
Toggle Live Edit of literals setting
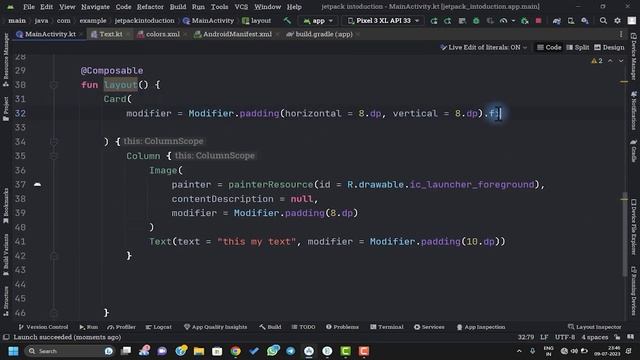coord(484,47)
